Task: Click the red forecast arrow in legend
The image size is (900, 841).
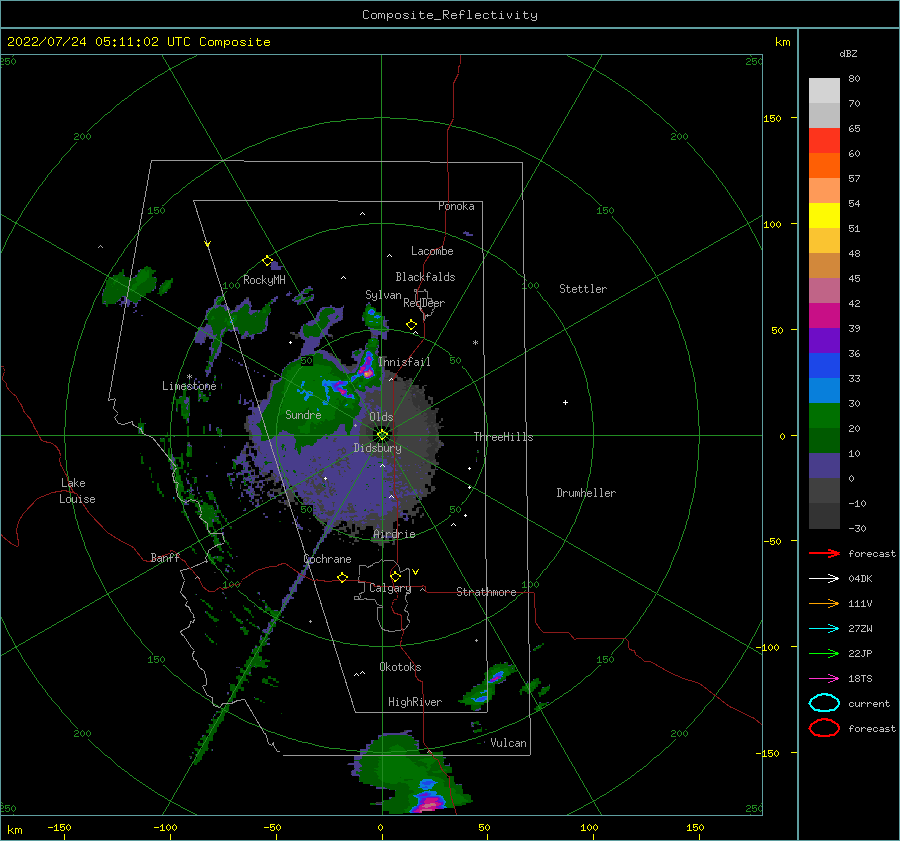Action: 824,553
